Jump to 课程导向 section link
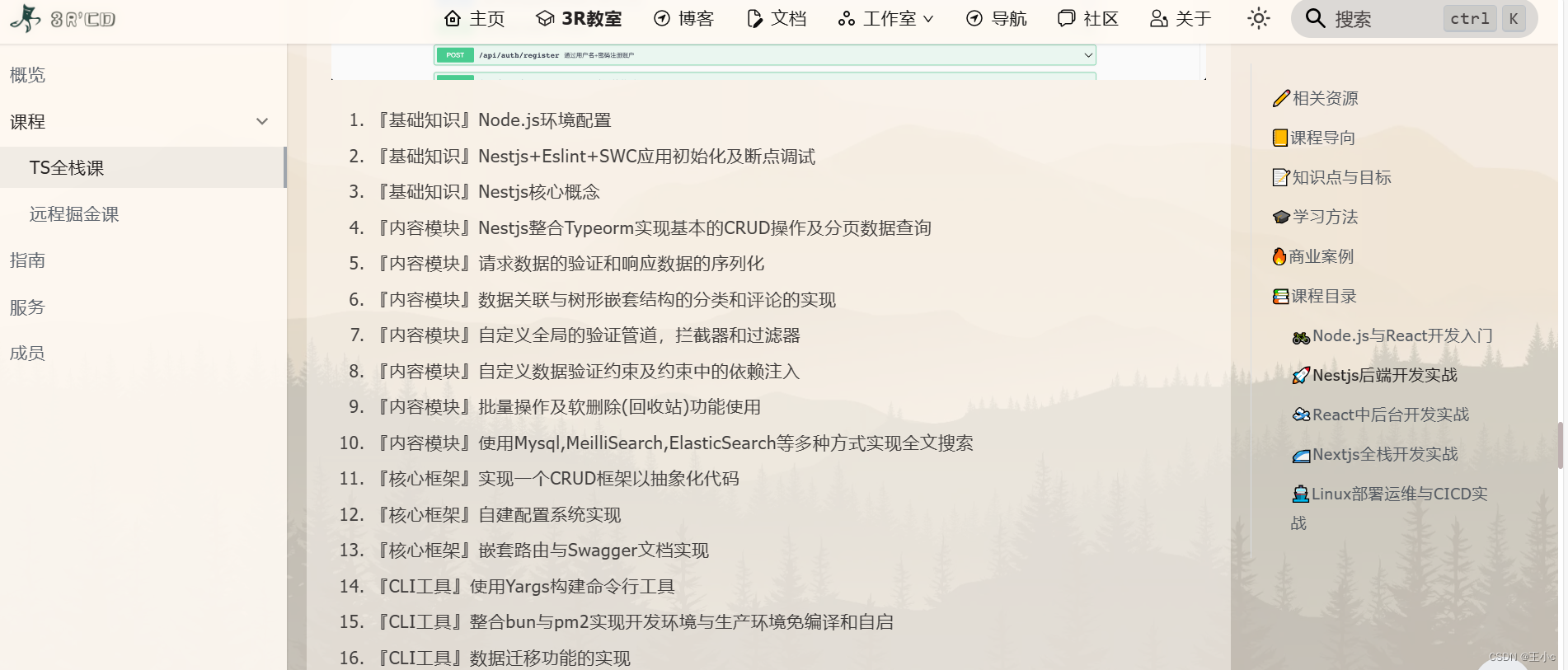 point(1322,138)
